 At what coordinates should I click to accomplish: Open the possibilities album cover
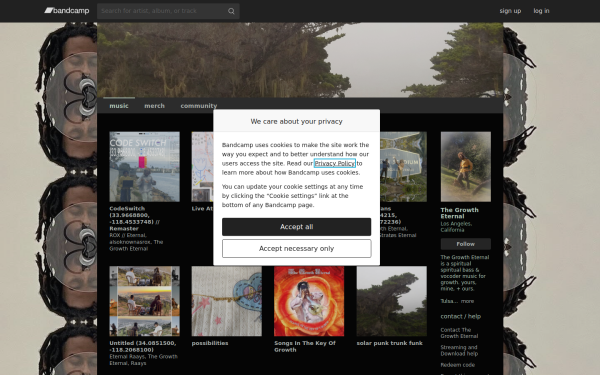[x=227, y=301]
